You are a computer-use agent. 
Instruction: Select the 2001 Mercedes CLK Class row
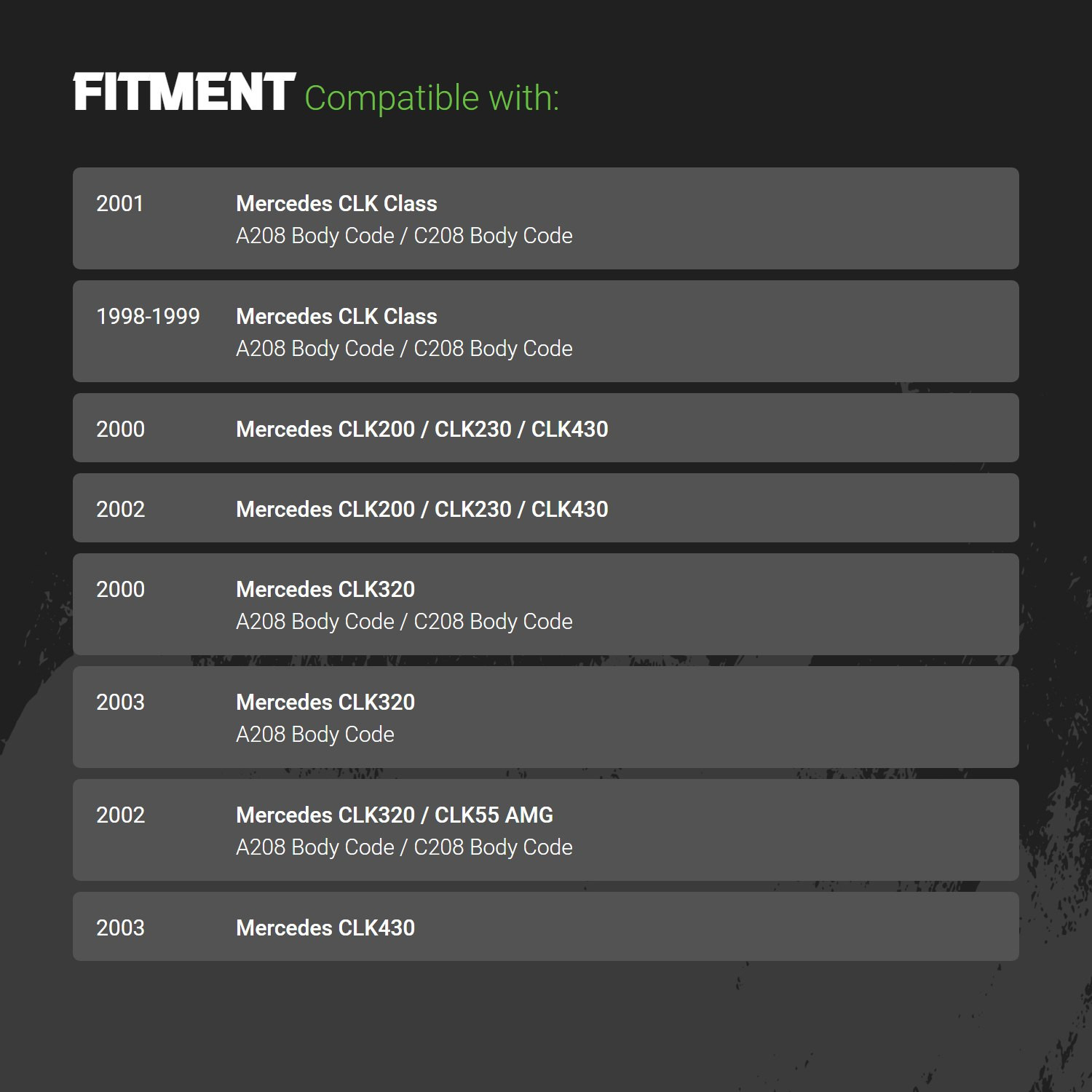(546, 218)
